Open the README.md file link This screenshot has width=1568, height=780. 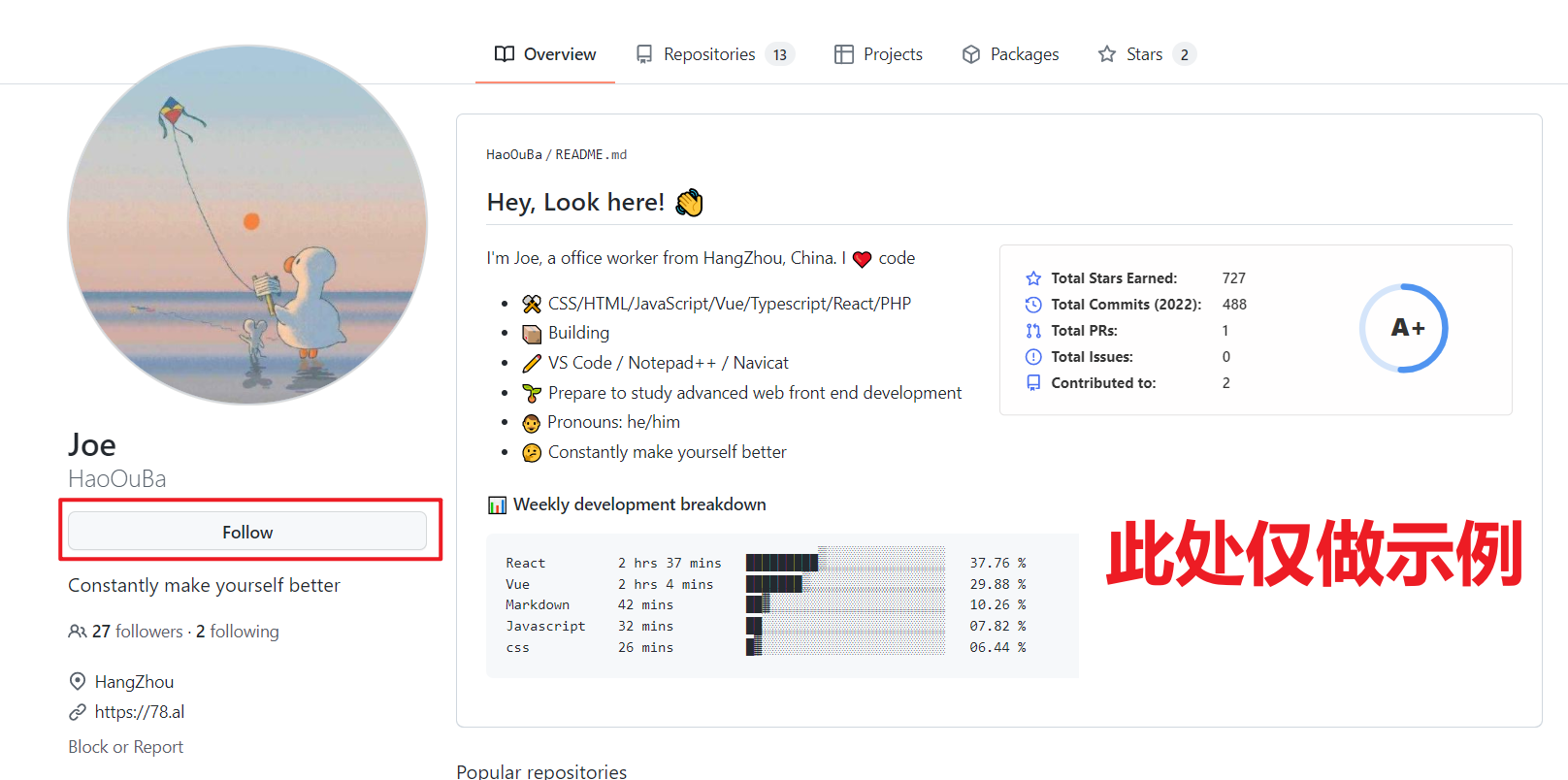[591, 154]
